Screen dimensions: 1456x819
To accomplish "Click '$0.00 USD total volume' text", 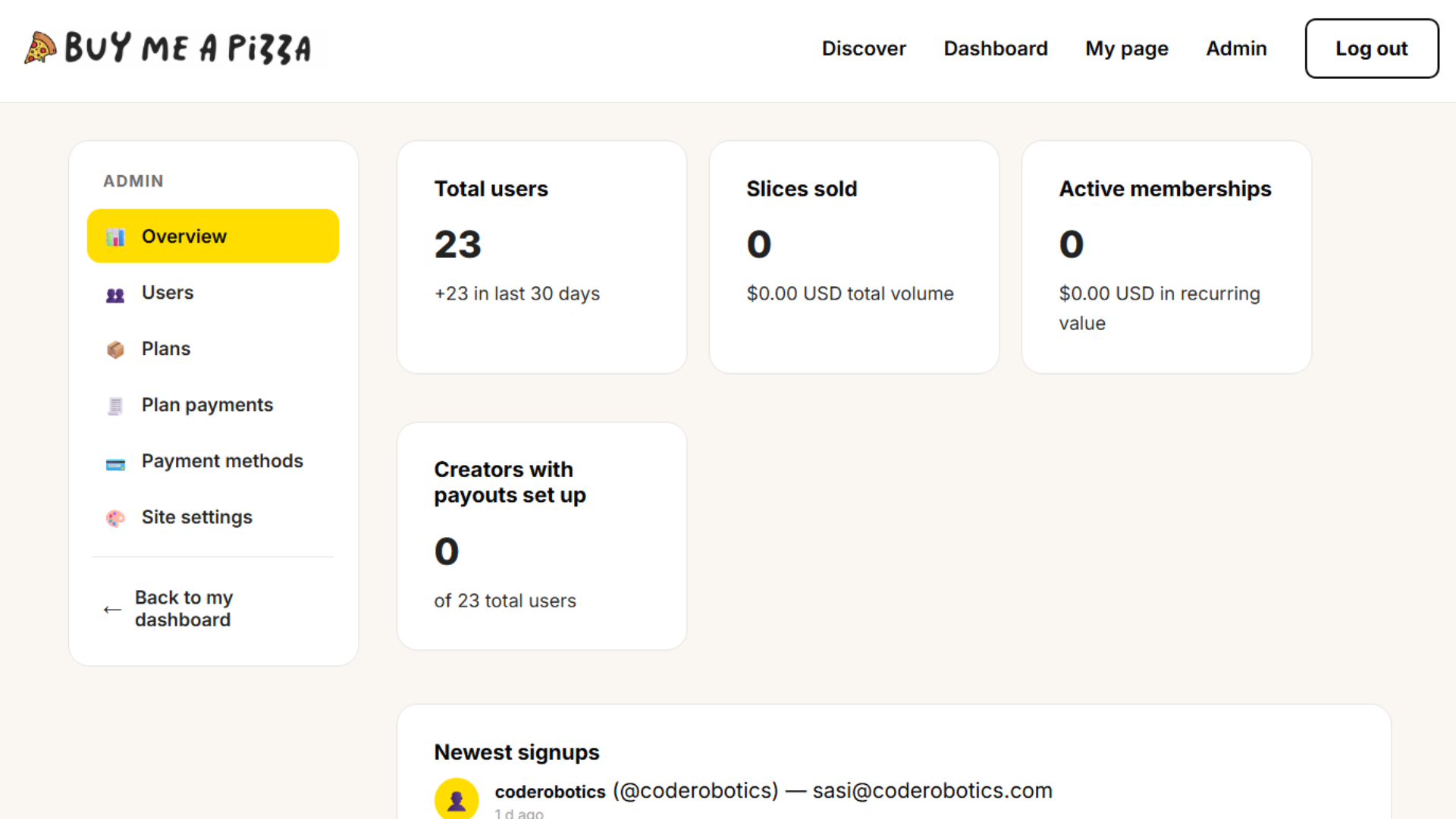I will pyautogui.click(x=850, y=293).
